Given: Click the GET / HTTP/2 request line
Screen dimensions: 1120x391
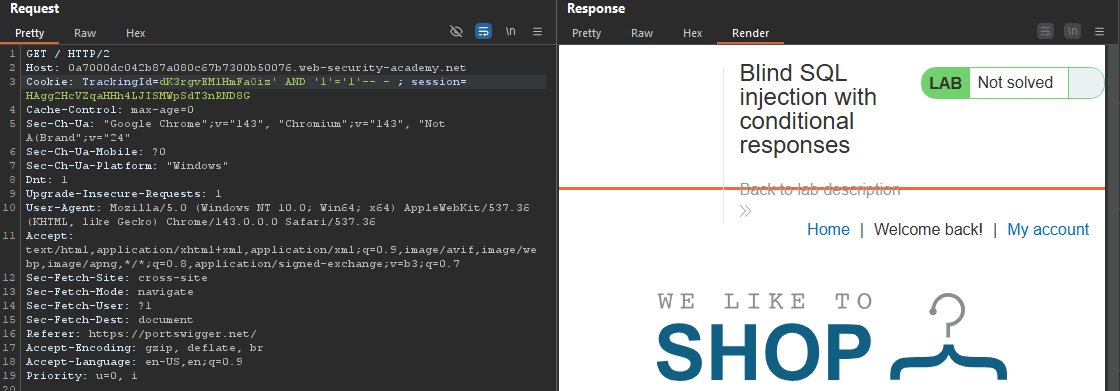Looking at the screenshot, I should pyautogui.click(x=67, y=54).
